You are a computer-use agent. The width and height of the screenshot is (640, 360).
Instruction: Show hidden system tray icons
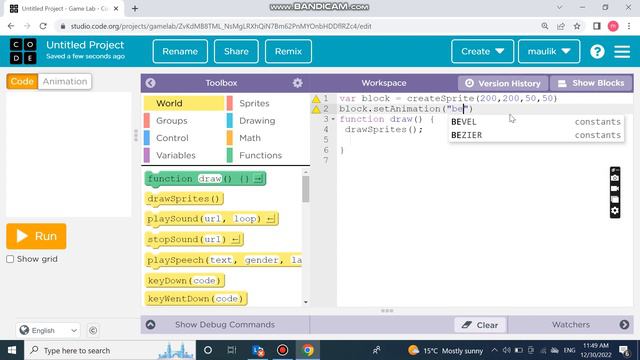tap(494, 350)
